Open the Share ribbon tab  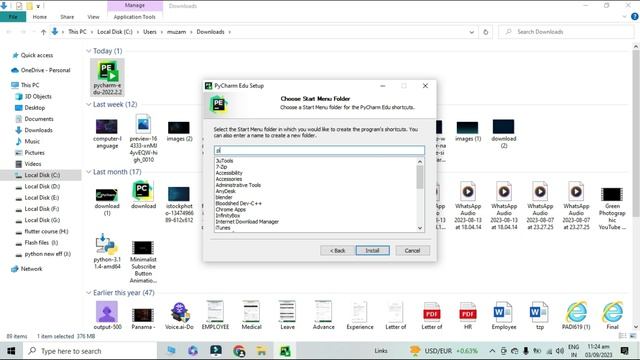[67, 17]
